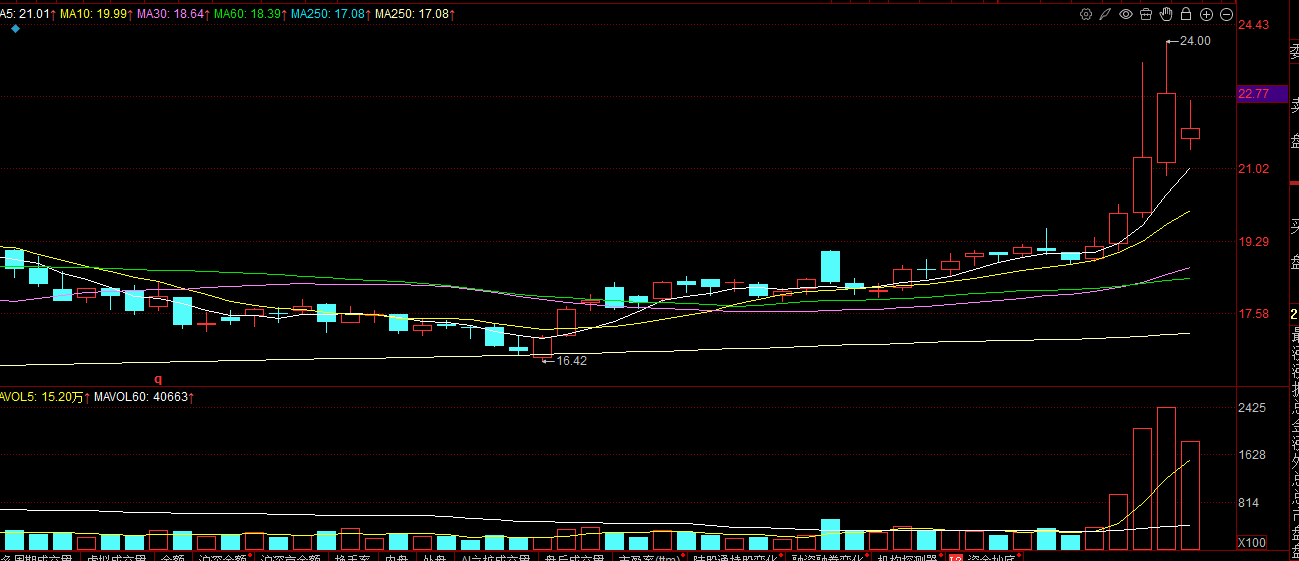
Task: Click the 1628 volume axis label
Action: [1252, 455]
